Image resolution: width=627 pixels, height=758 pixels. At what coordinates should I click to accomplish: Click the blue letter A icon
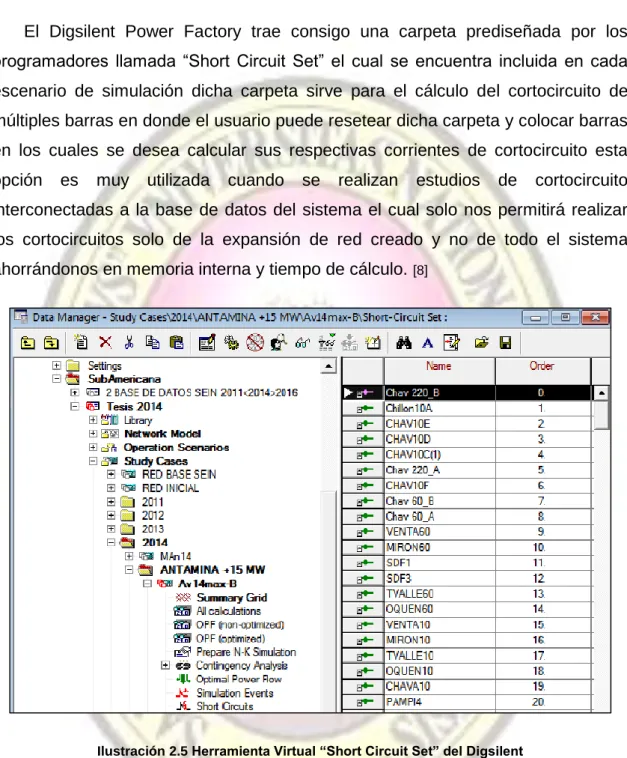427,343
